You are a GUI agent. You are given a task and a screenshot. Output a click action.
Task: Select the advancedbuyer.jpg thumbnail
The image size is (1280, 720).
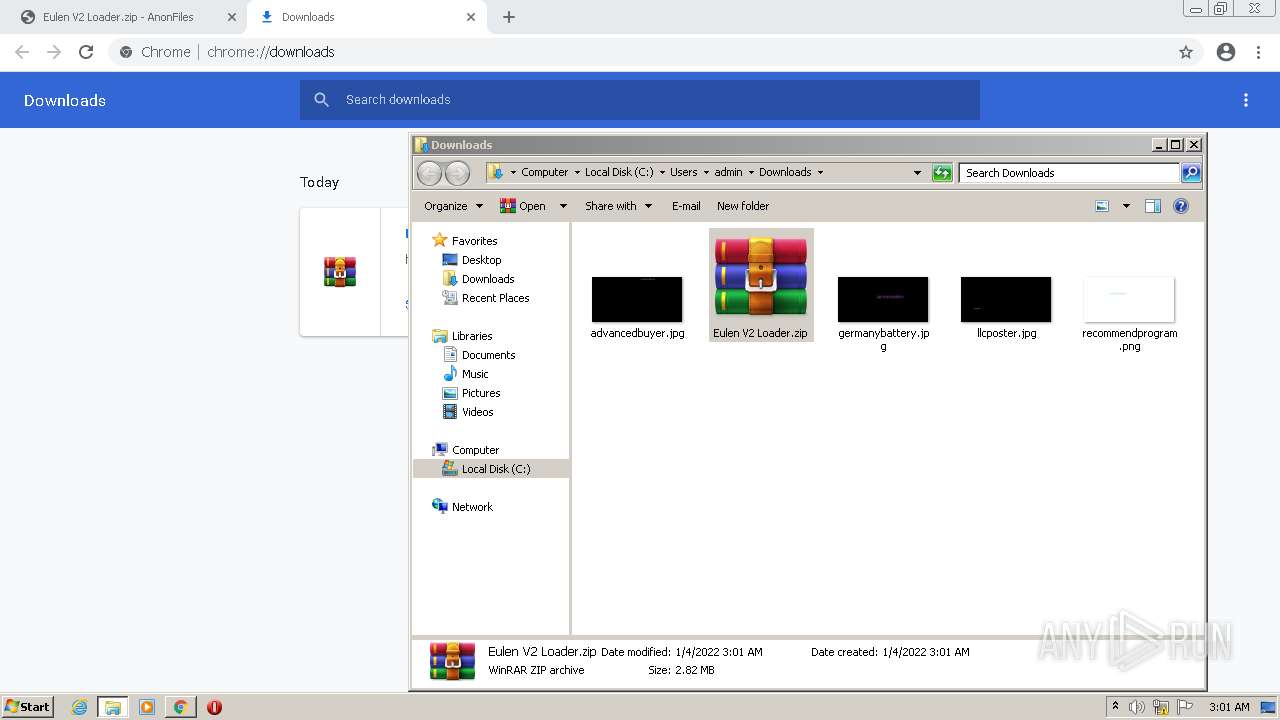[637, 300]
